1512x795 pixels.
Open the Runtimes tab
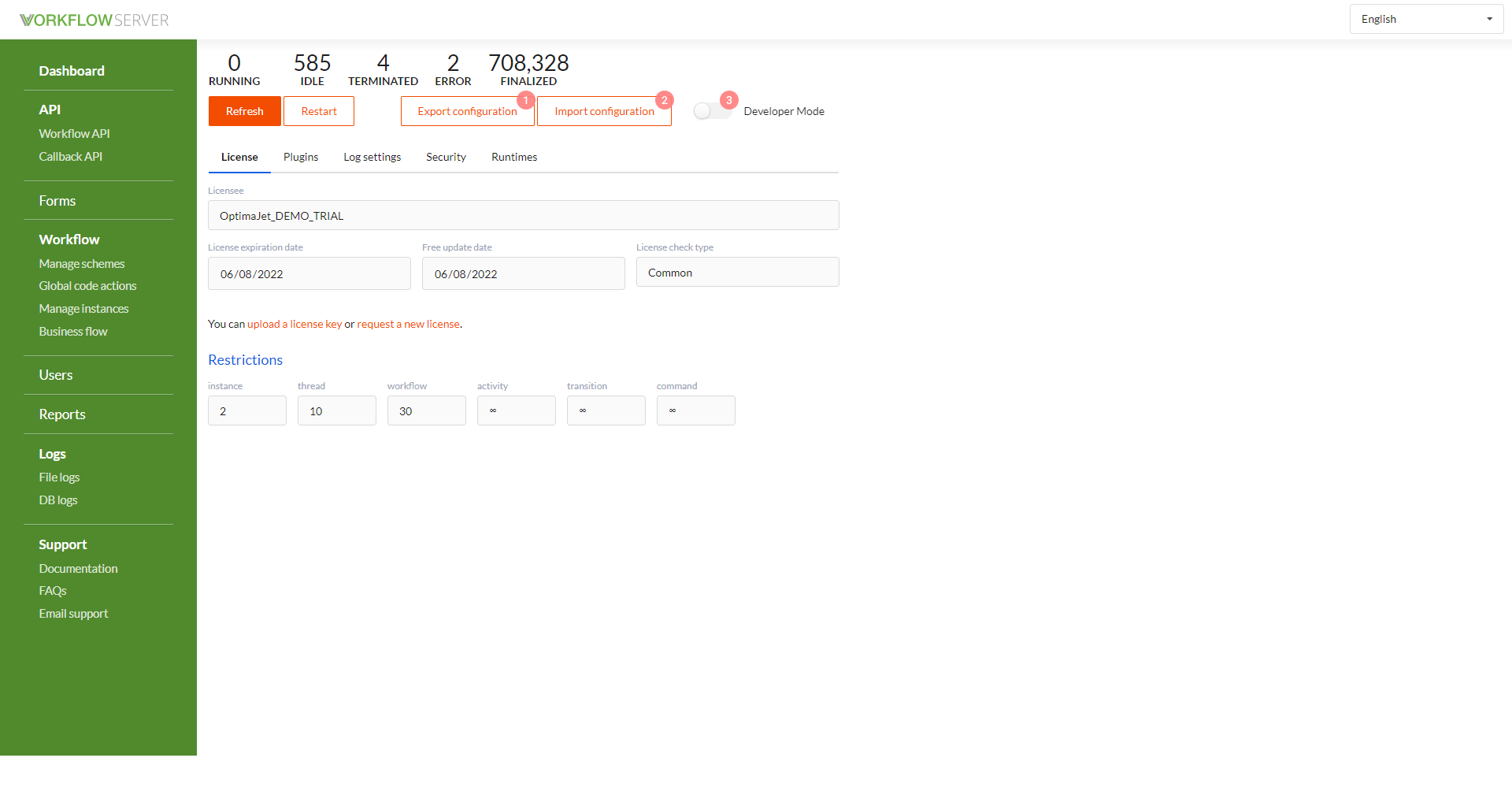[x=514, y=157]
